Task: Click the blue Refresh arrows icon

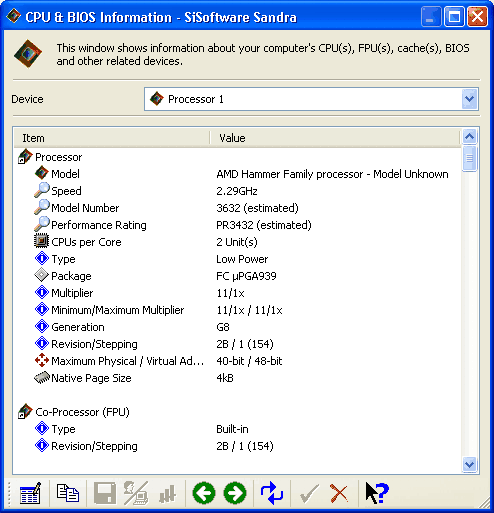Action: [272, 493]
